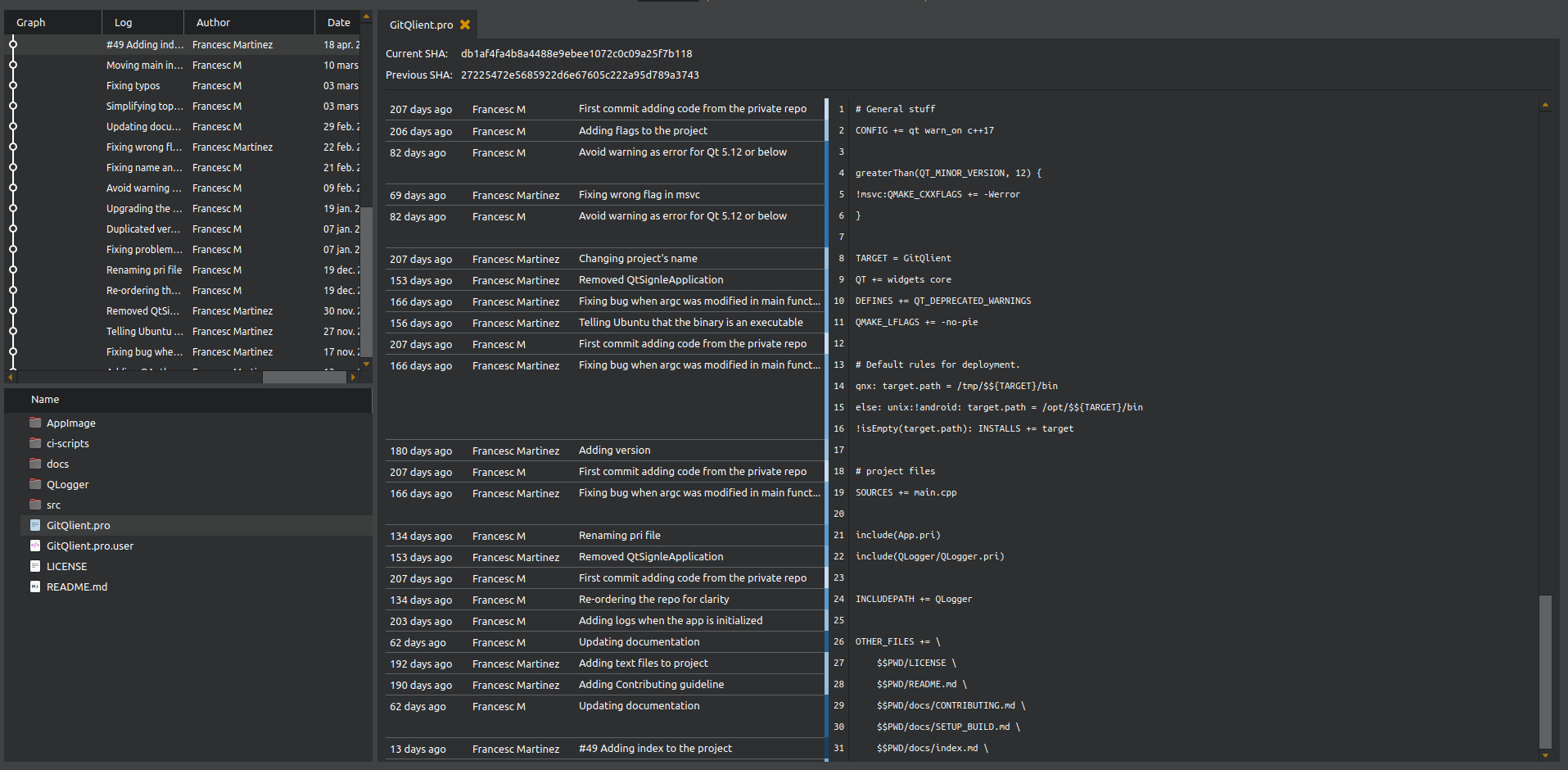1568x770 pixels.
Task: Click the README.md file icon
Action: 35,587
